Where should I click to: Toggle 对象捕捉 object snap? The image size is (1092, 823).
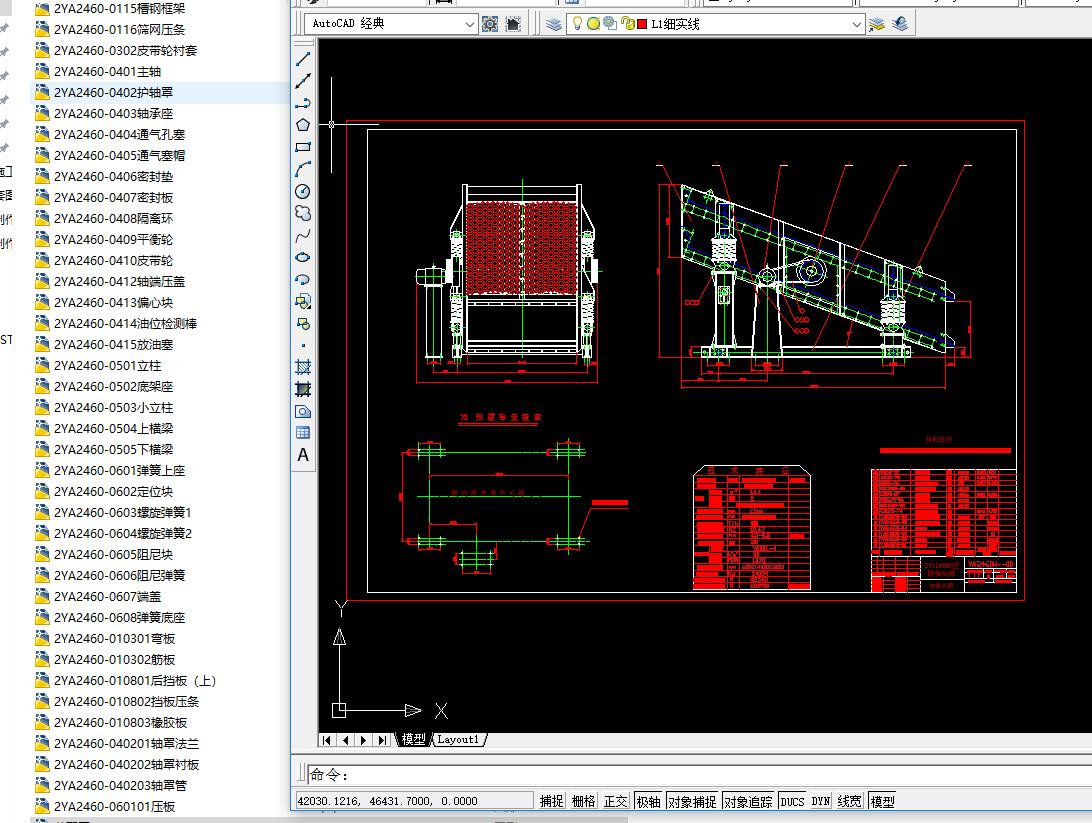click(692, 801)
